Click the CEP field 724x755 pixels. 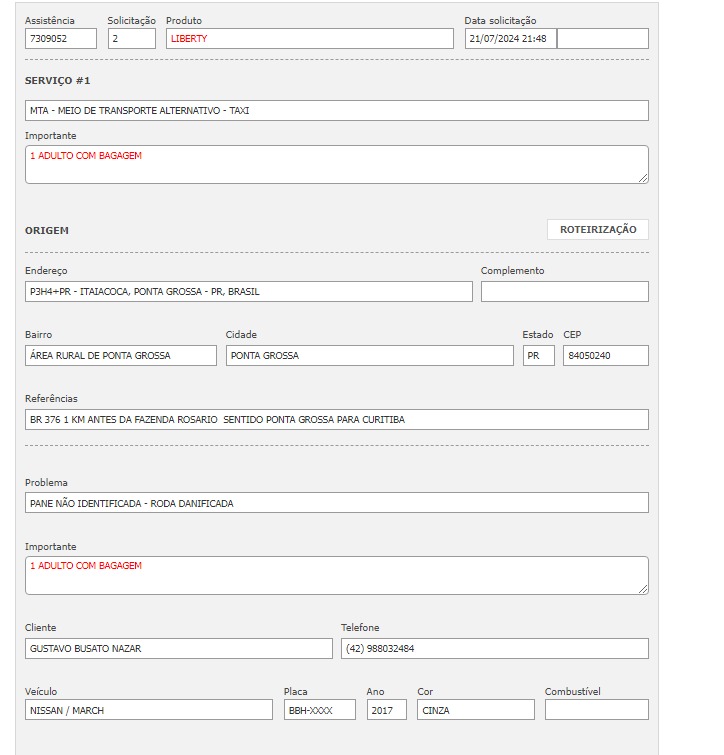point(605,356)
